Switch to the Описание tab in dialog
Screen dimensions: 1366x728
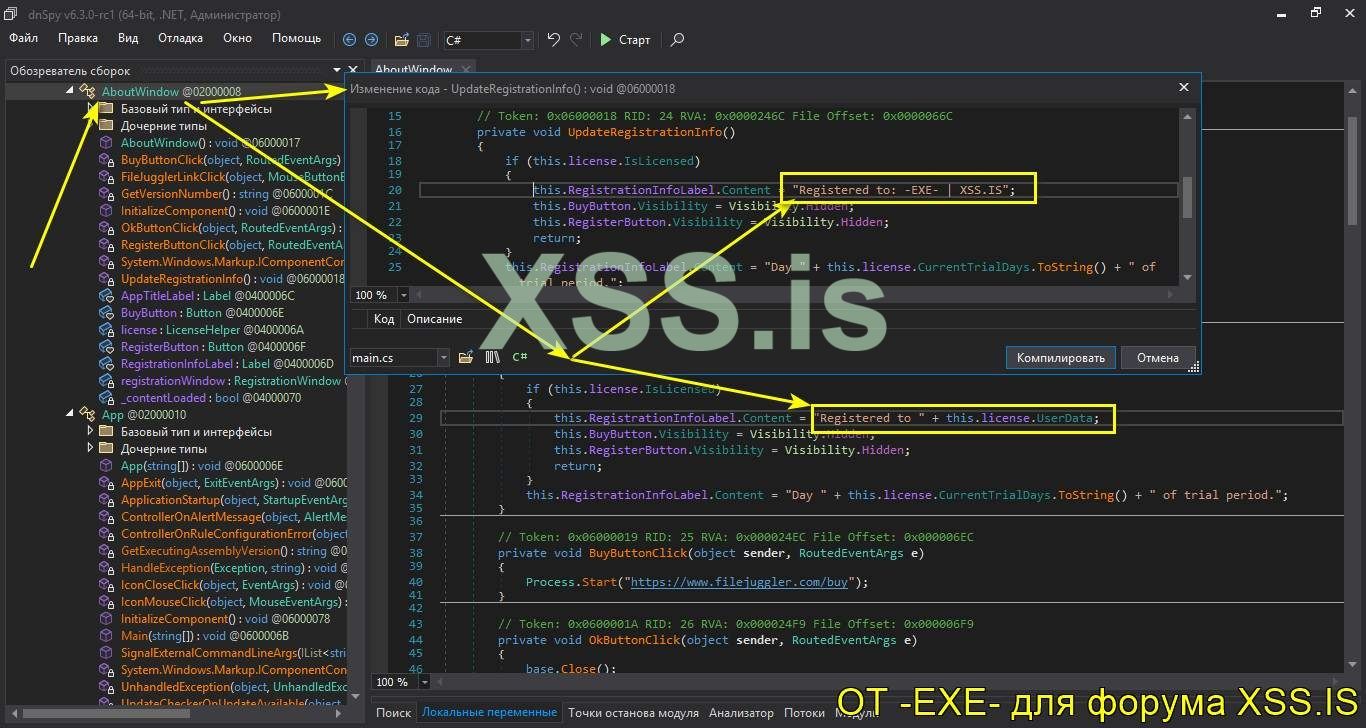point(434,319)
